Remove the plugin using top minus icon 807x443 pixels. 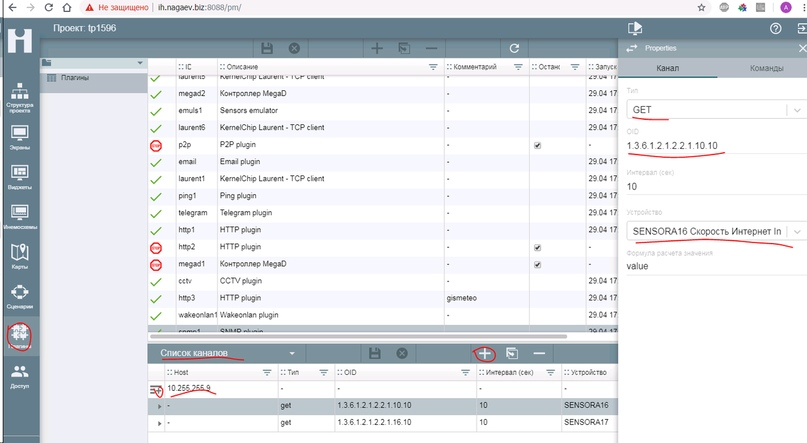click(x=431, y=48)
